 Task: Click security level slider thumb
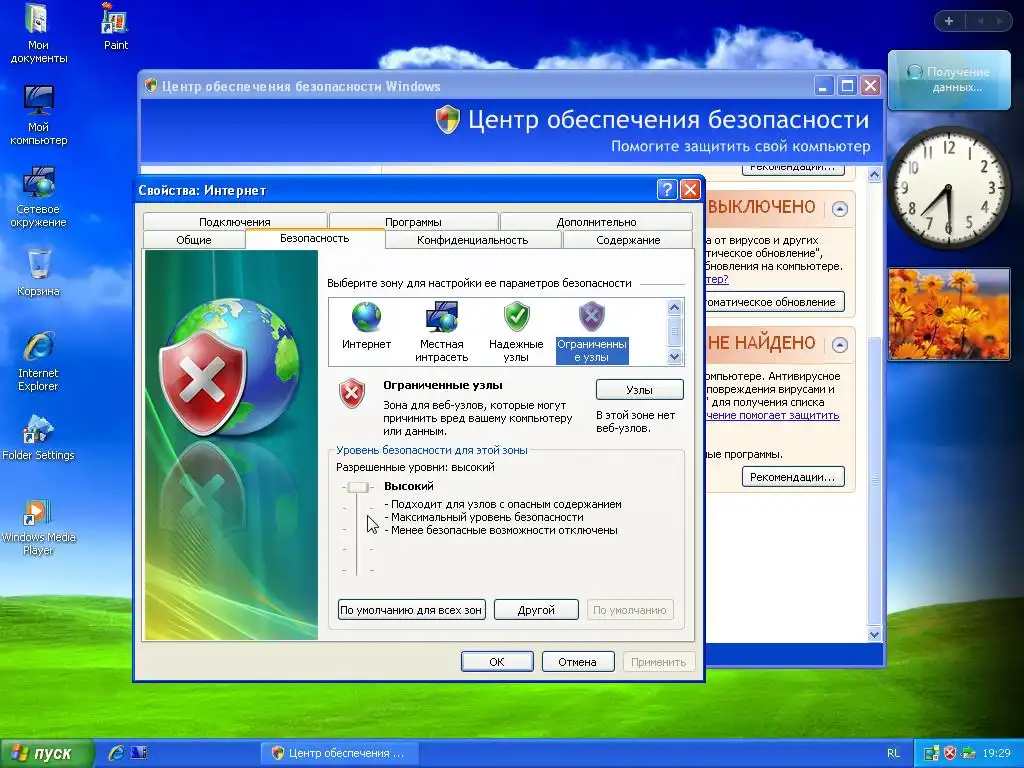(x=358, y=487)
